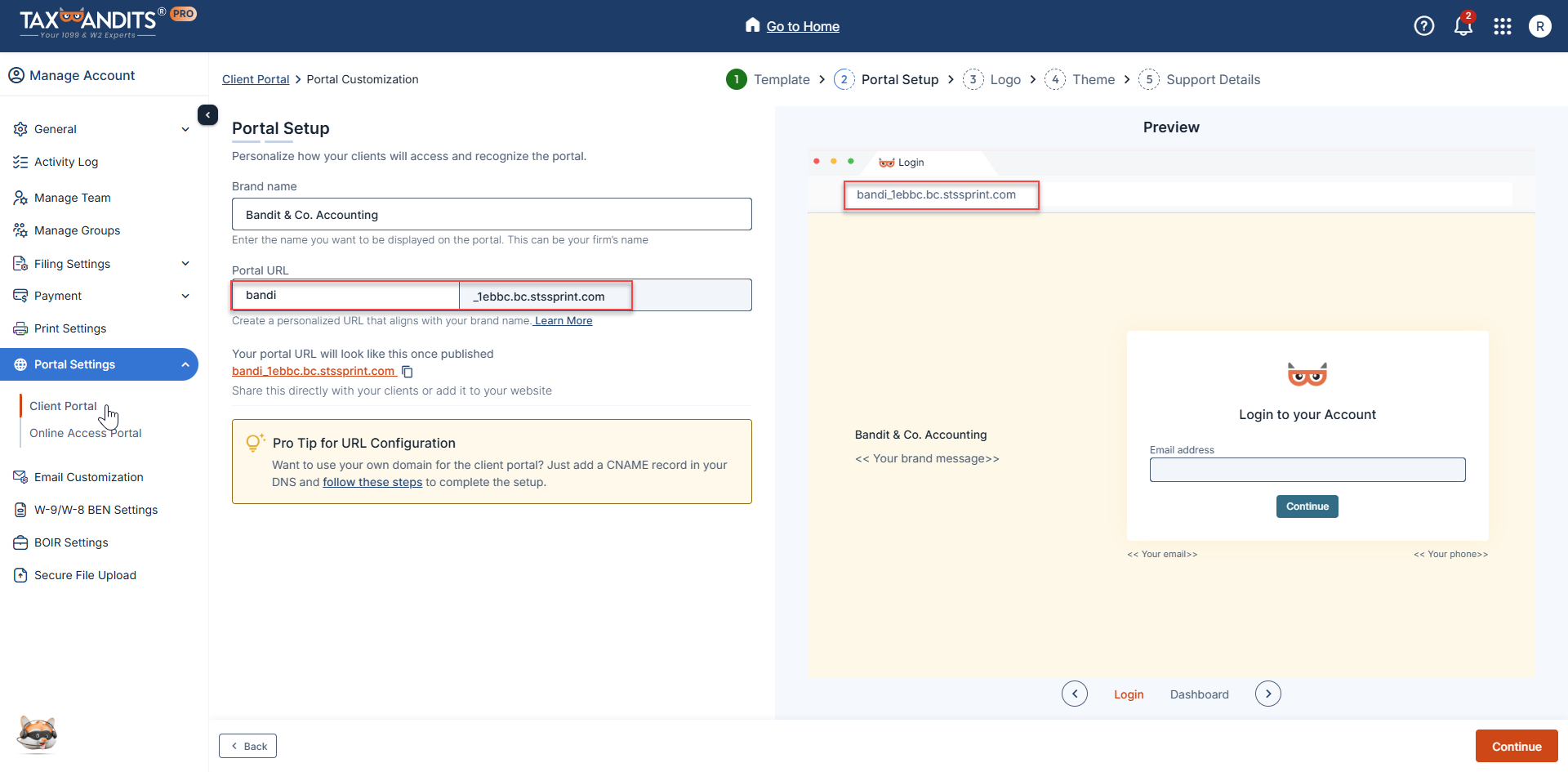Open the Learn More link
Image resolution: width=1568 pixels, height=772 pixels.
(x=563, y=321)
